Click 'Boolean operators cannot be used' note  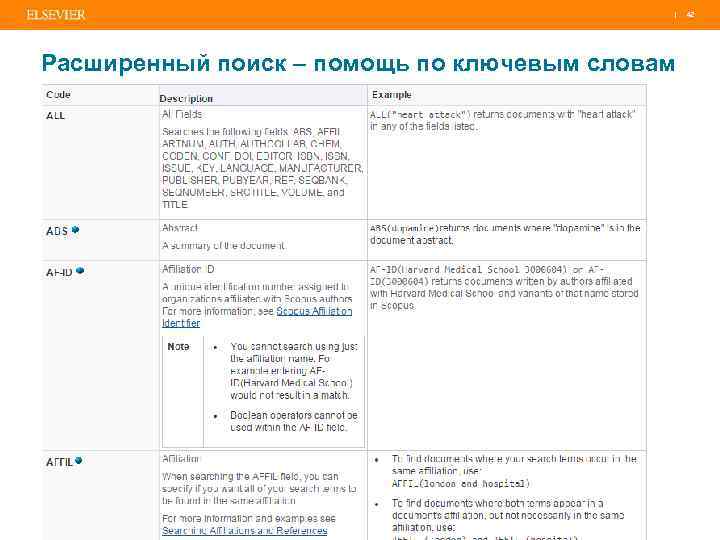point(294,421)
